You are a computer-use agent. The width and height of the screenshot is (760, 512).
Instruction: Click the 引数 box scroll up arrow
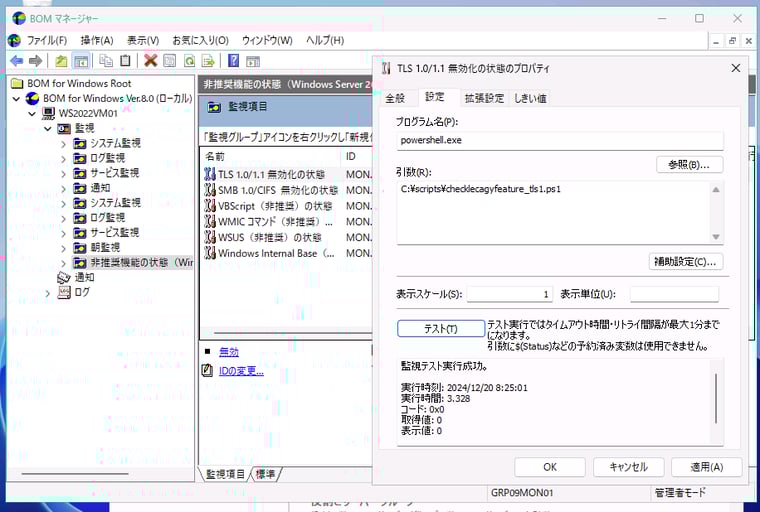[716, 190]
